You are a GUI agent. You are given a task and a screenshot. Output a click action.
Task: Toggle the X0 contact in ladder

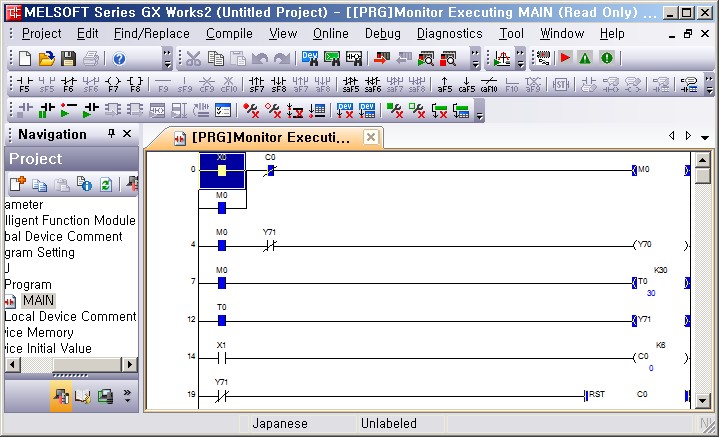tap(221, 170)
